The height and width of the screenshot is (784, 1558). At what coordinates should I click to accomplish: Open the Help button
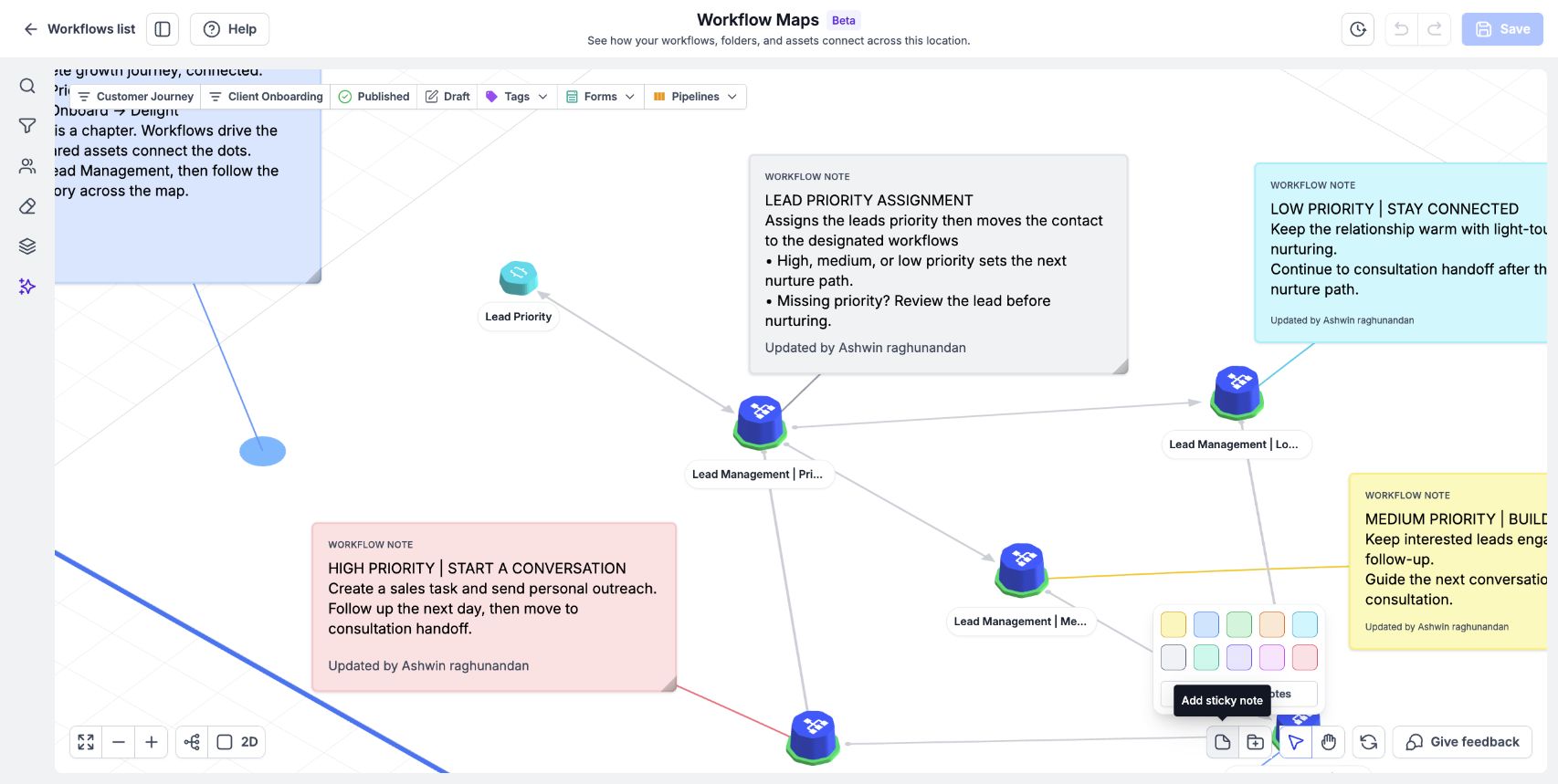tap(229, 29)
